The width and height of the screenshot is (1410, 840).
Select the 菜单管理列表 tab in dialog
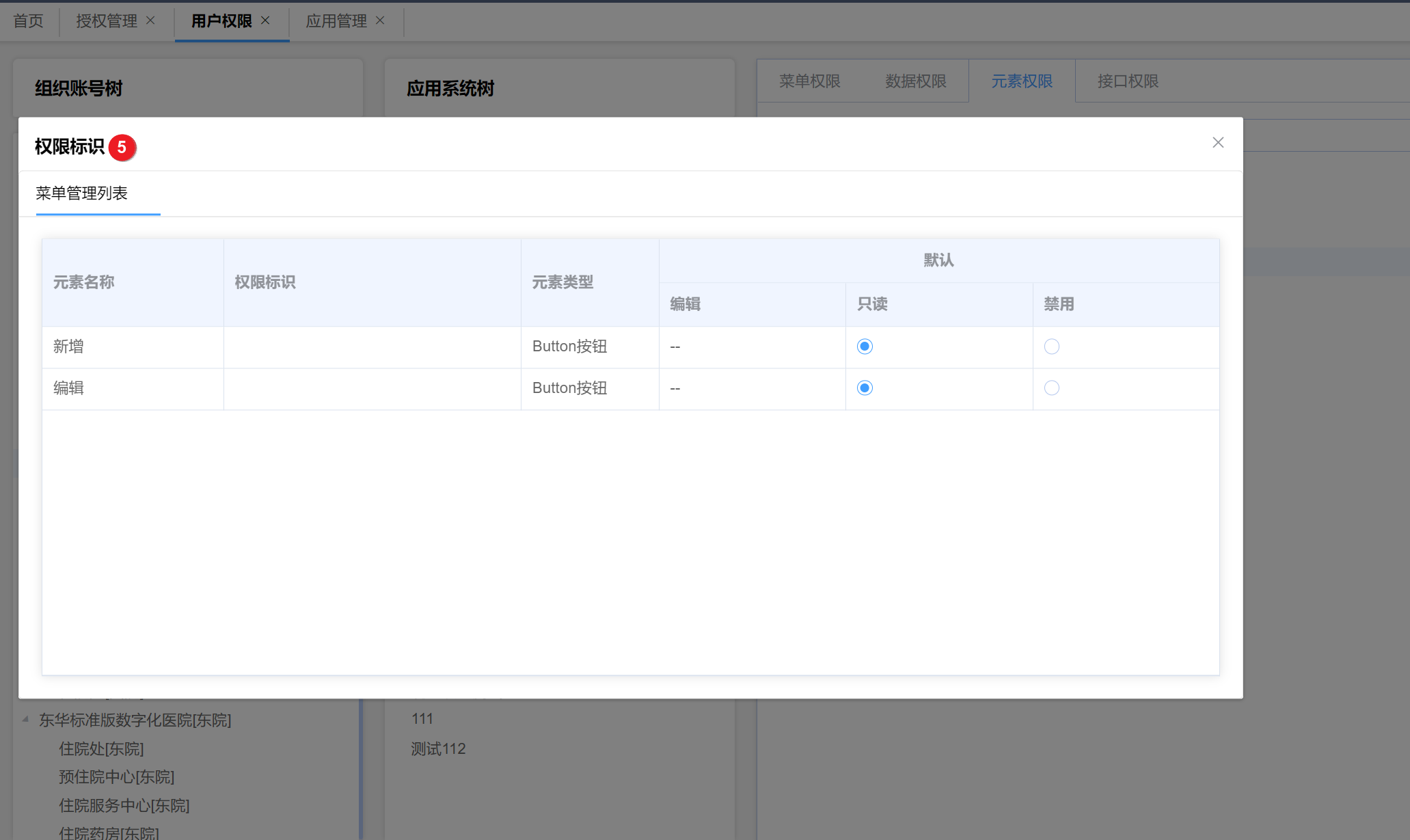[81, 193]
